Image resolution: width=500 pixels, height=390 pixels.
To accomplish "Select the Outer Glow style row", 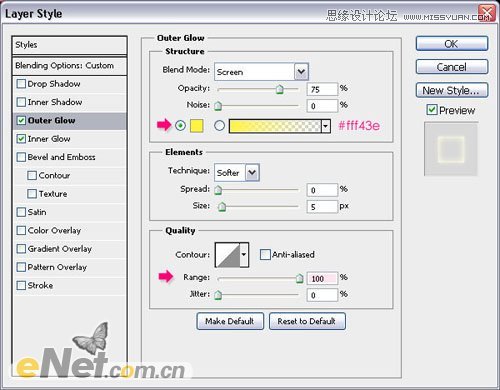I will point(69,121).
